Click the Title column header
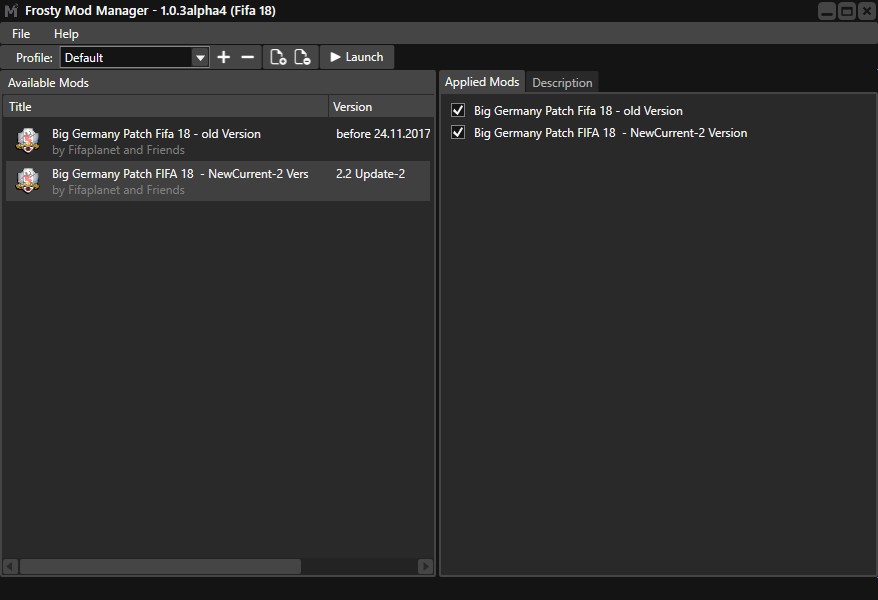The width and height of the screenshot is (878, 600). (x=166, y=106)
